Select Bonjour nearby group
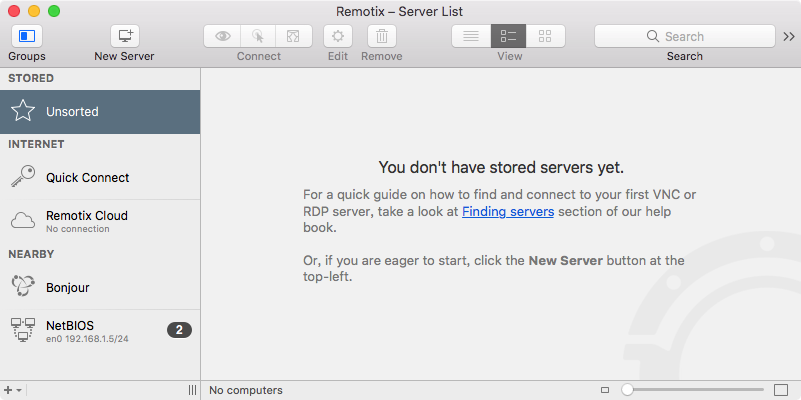801x400 pixels. pyautogui.click(x=100, y=288)
